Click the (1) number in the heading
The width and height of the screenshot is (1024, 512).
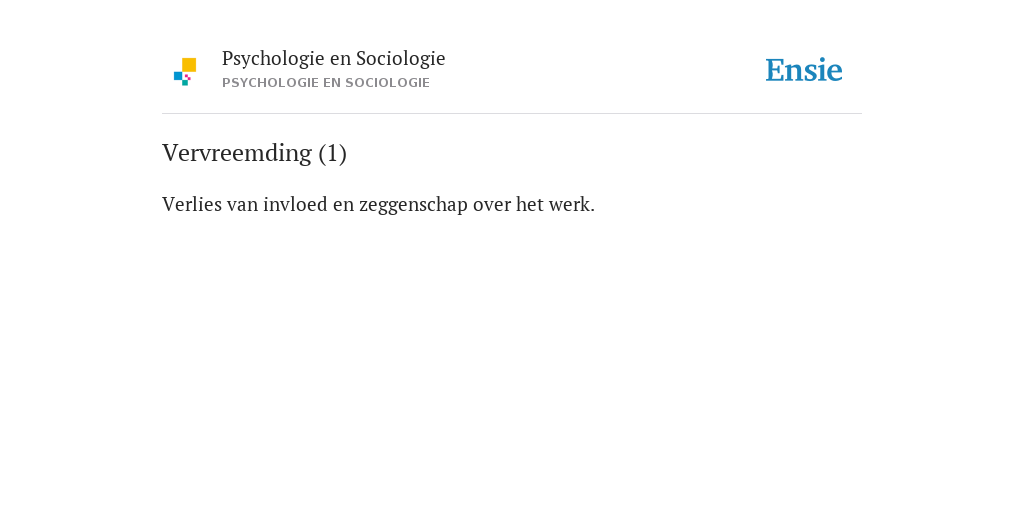(332, 153)
